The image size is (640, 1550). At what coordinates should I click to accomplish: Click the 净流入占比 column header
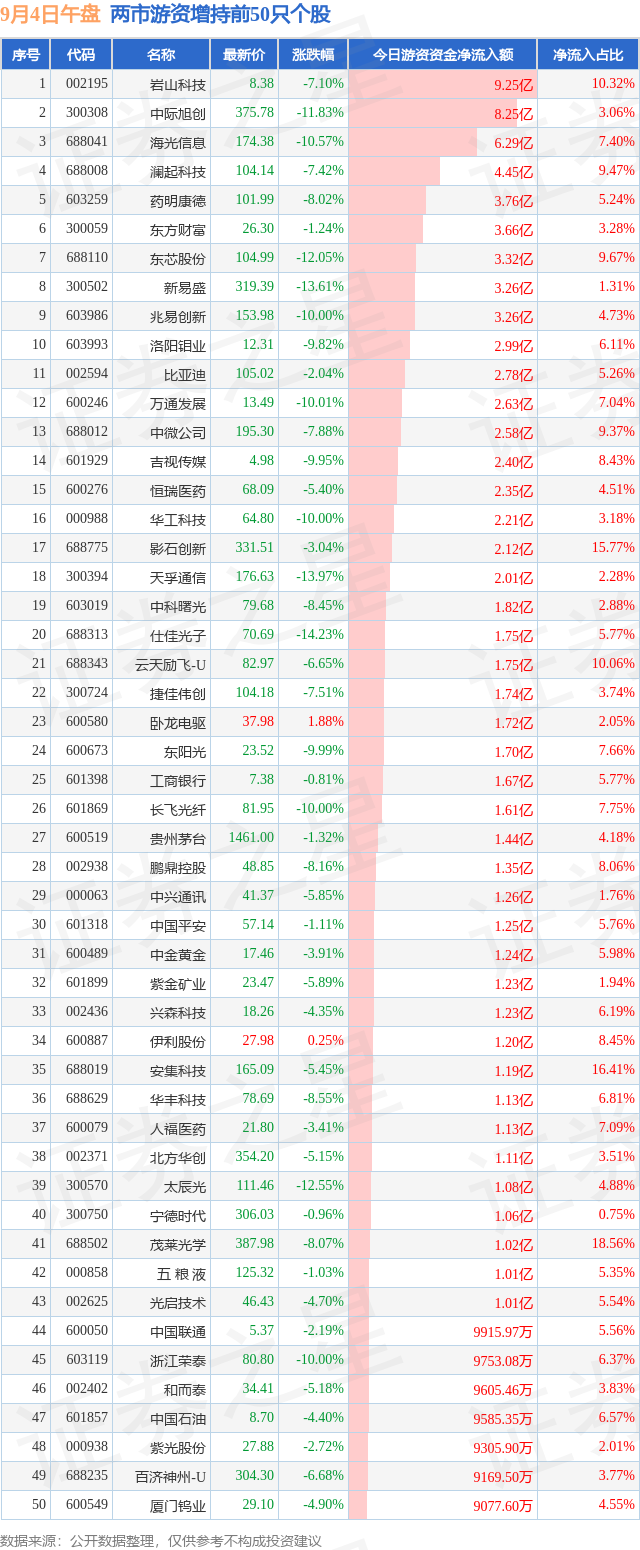589,55
